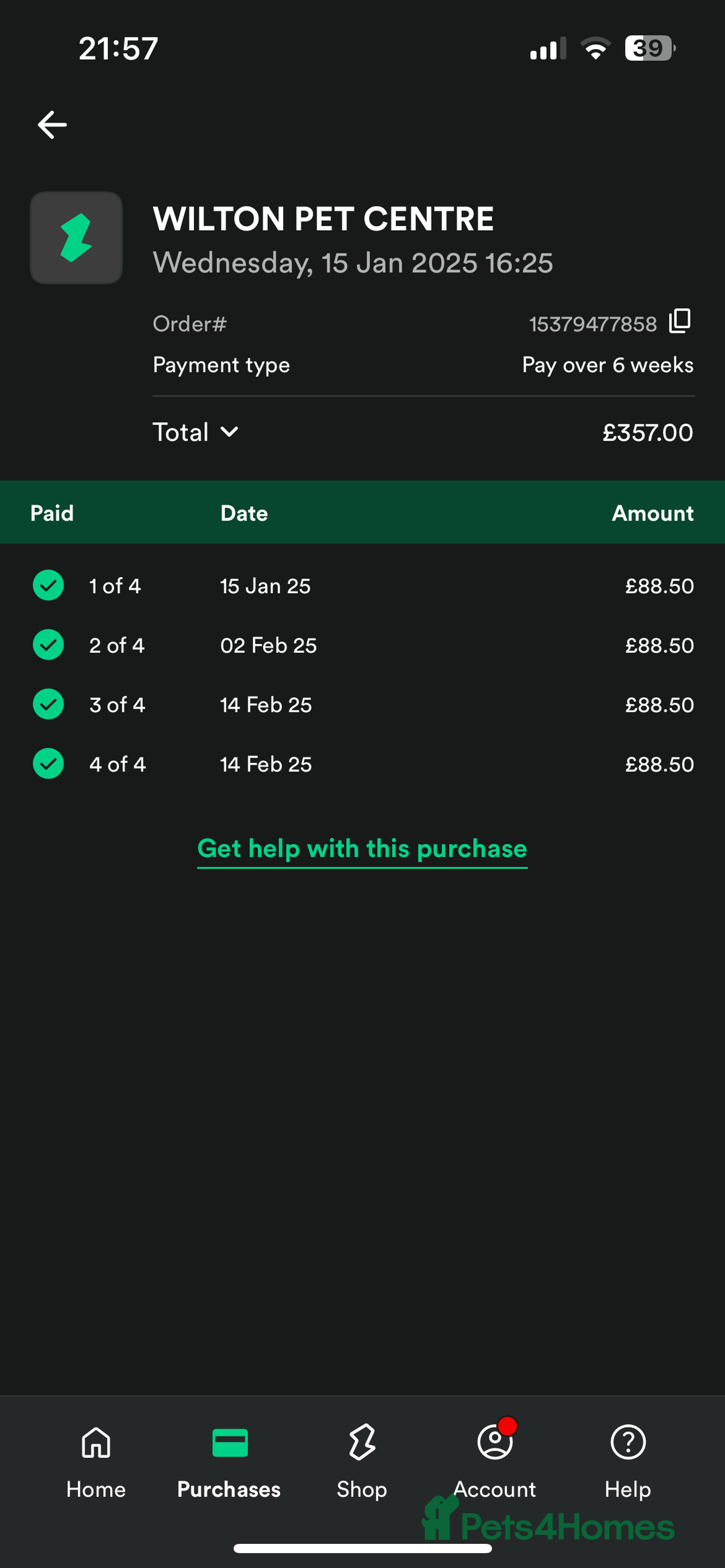The width and height of the screenshot is (725, 1568).
Task: Expand the Total breakdown chevron
Action: click(x=230, y=432)
